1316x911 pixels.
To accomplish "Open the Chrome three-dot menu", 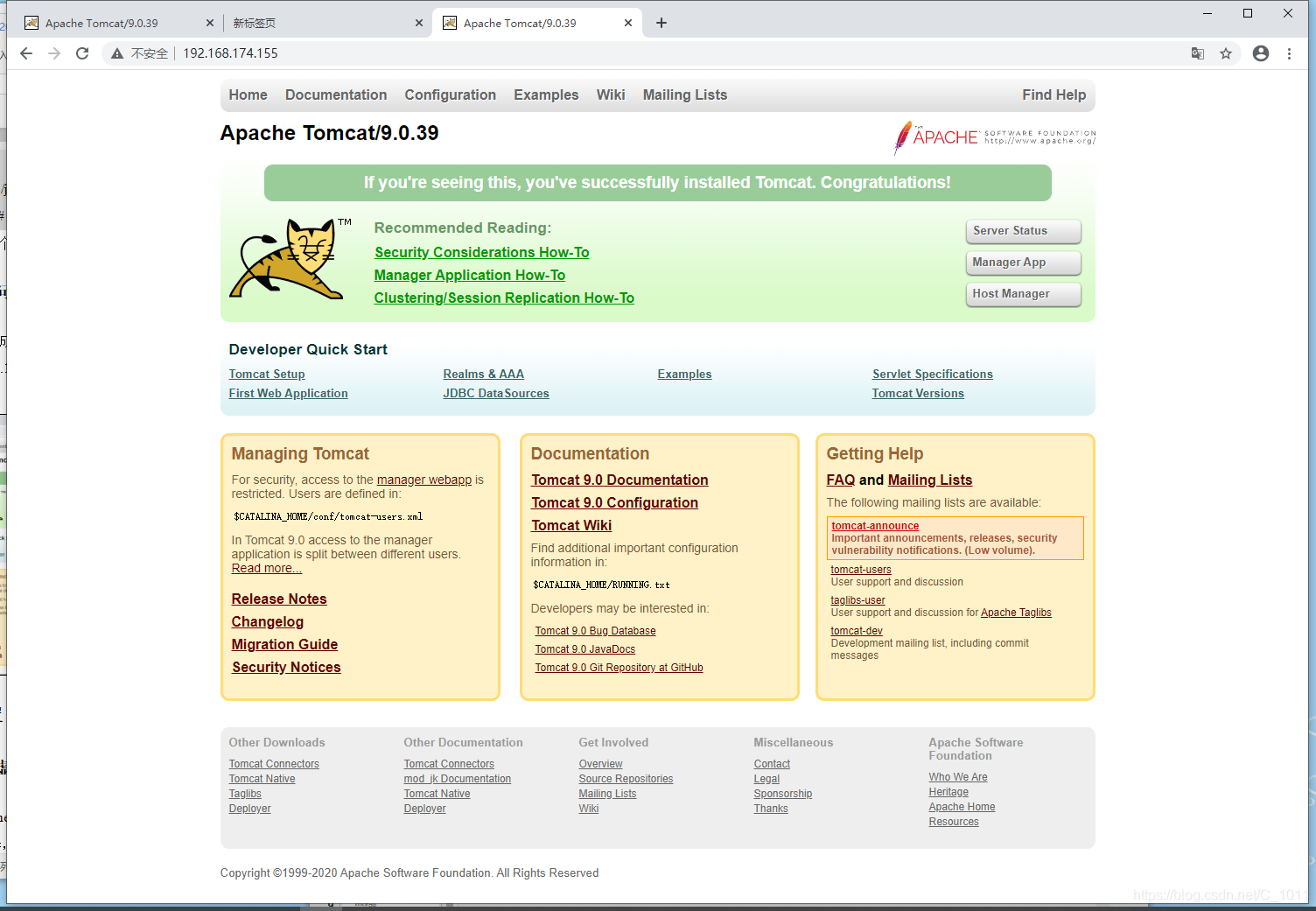I will (x=1289, y=53).
